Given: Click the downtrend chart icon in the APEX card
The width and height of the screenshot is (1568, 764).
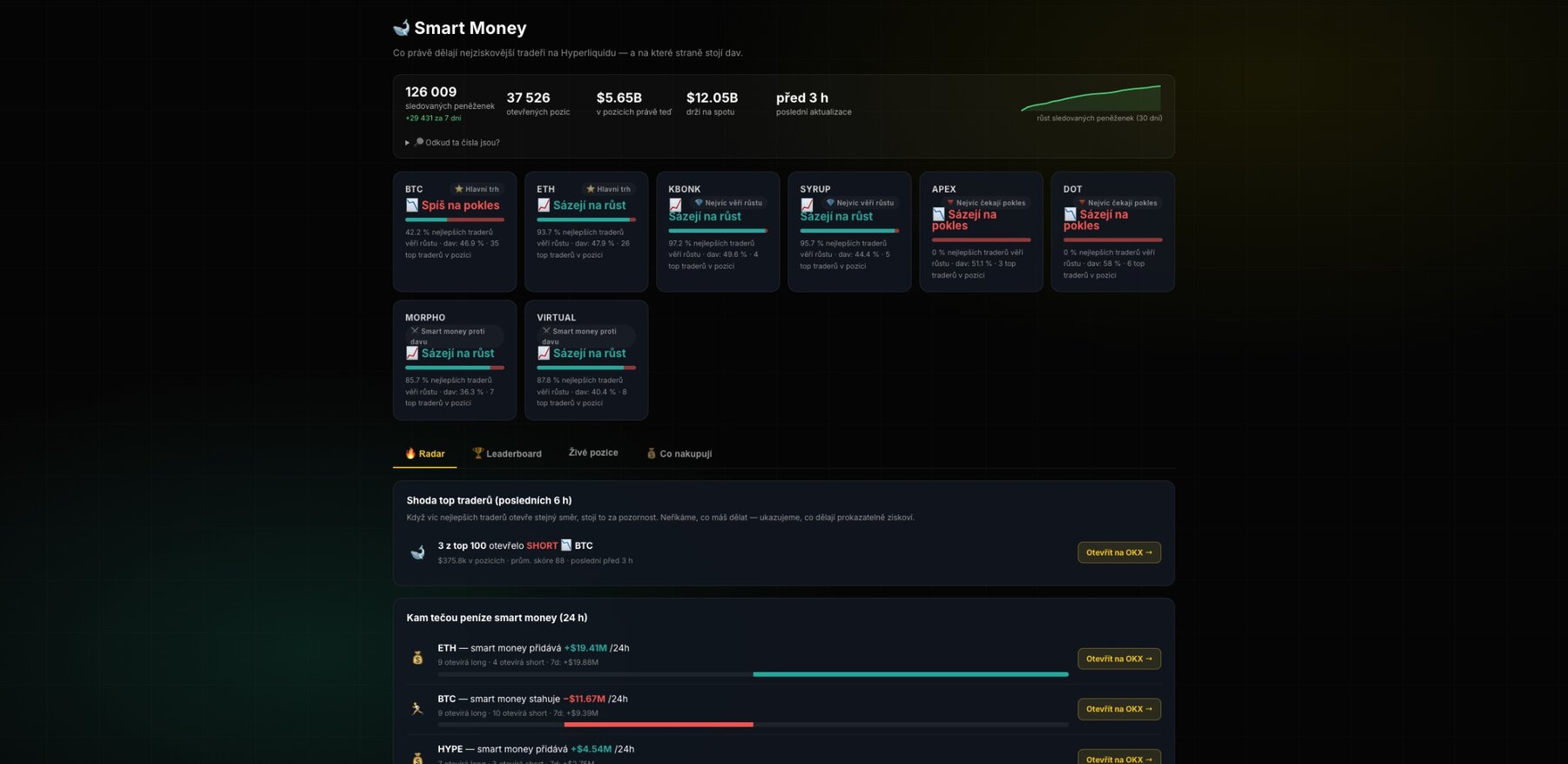Looking at the screenshot, I should 938,214.
